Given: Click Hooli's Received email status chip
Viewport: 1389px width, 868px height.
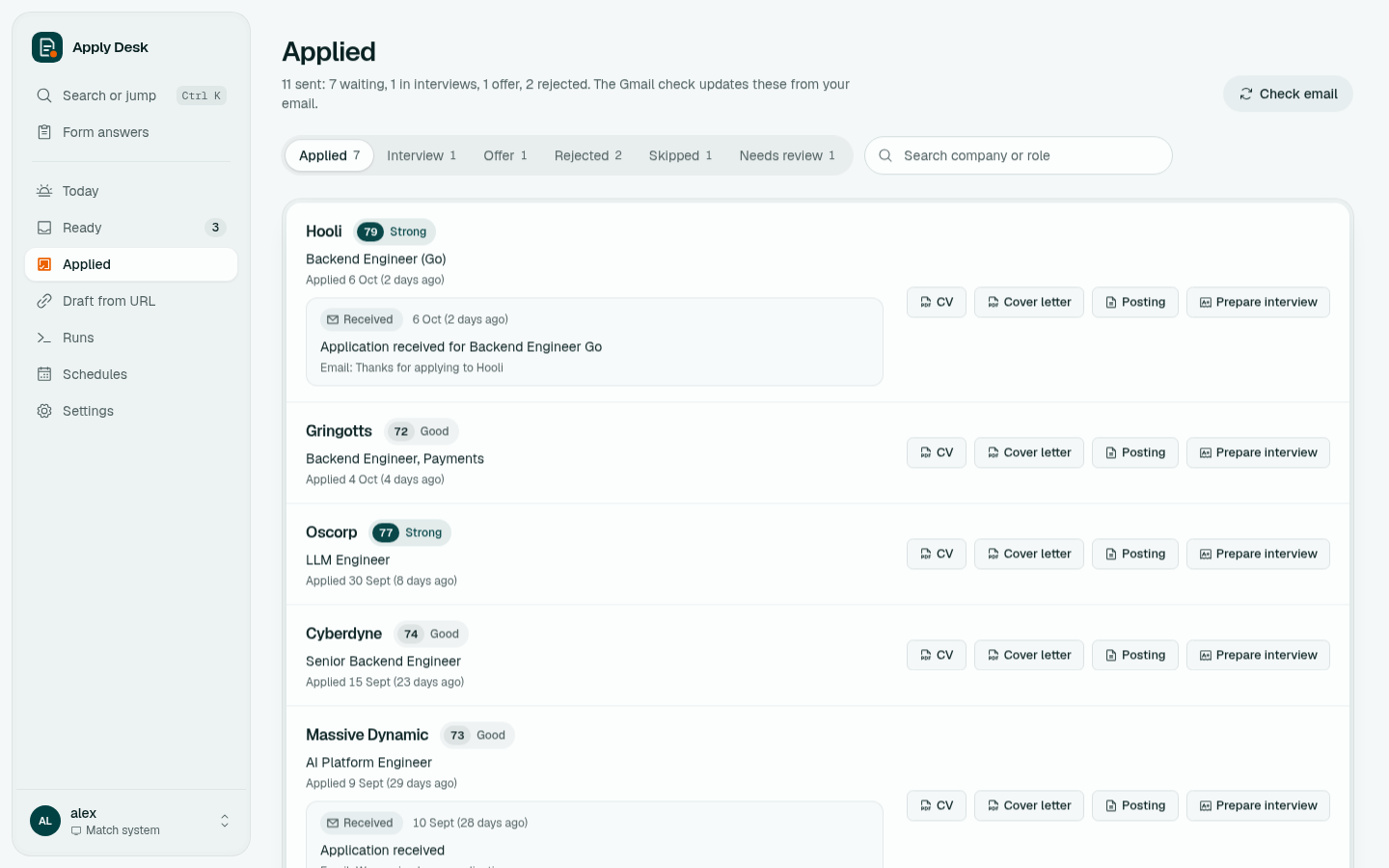Looking at the screenshot, I should coord(361,319).
